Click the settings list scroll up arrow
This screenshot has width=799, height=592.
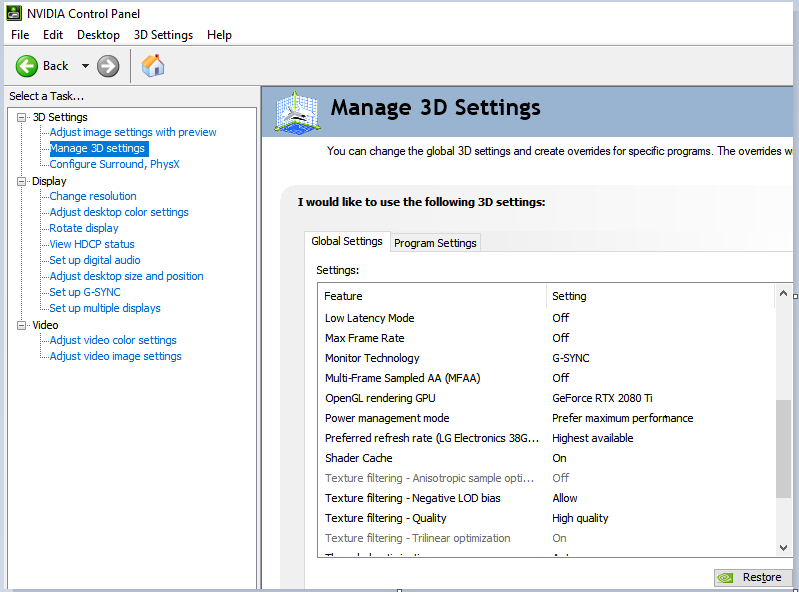783,293
